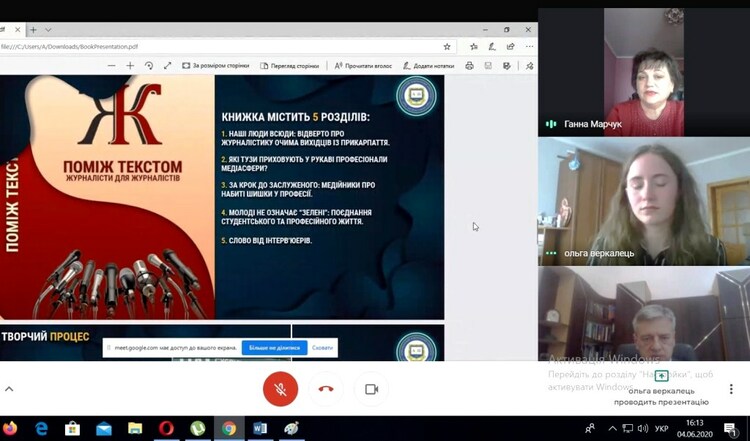Zoom in the PDF with plus icon
Viewport: 750px width, 441px height.
tap(130, 65)
